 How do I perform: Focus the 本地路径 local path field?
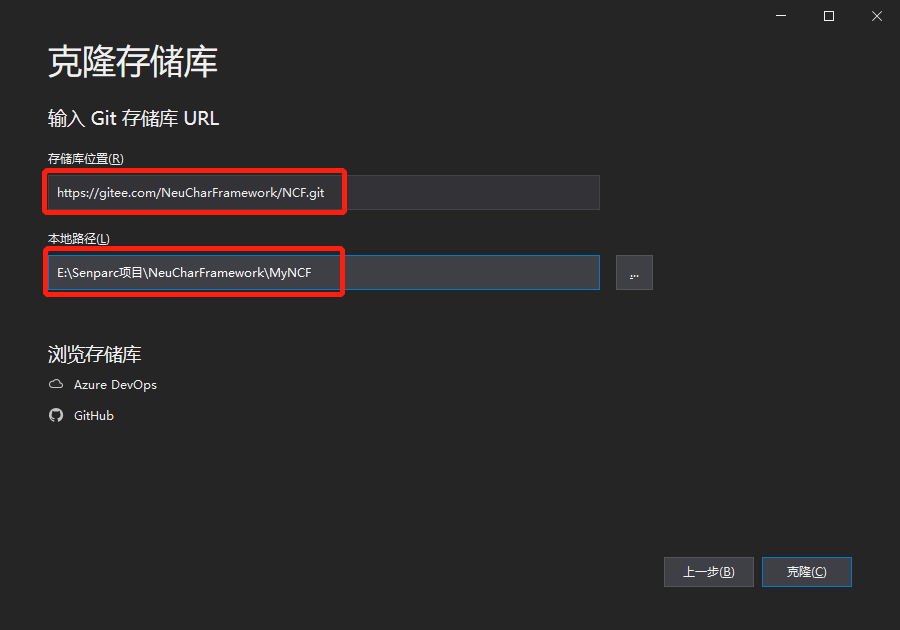pos(324,273)
